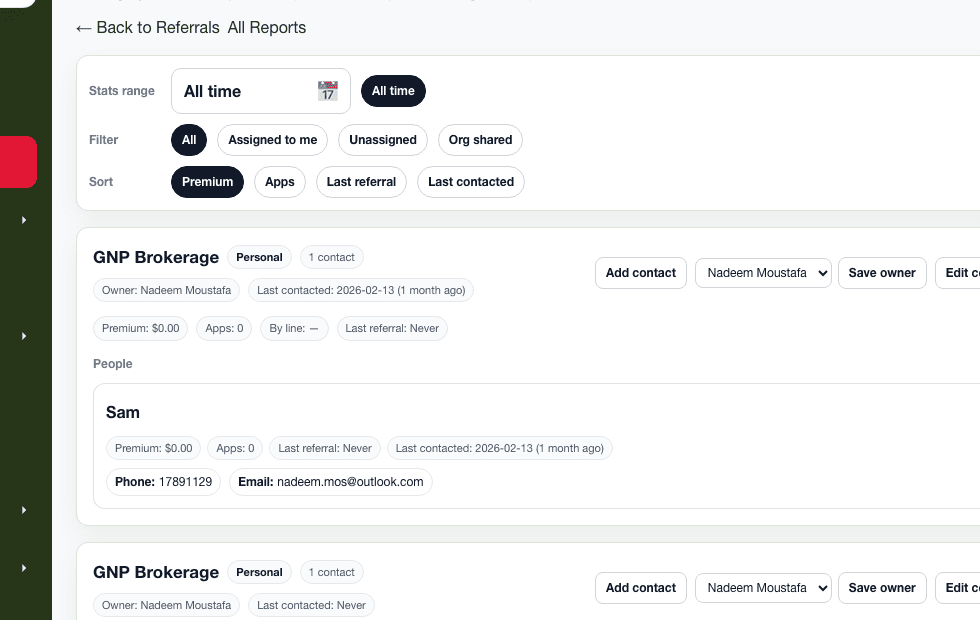Click Save owner on the first GNP Brokerage card

(882, 272)
